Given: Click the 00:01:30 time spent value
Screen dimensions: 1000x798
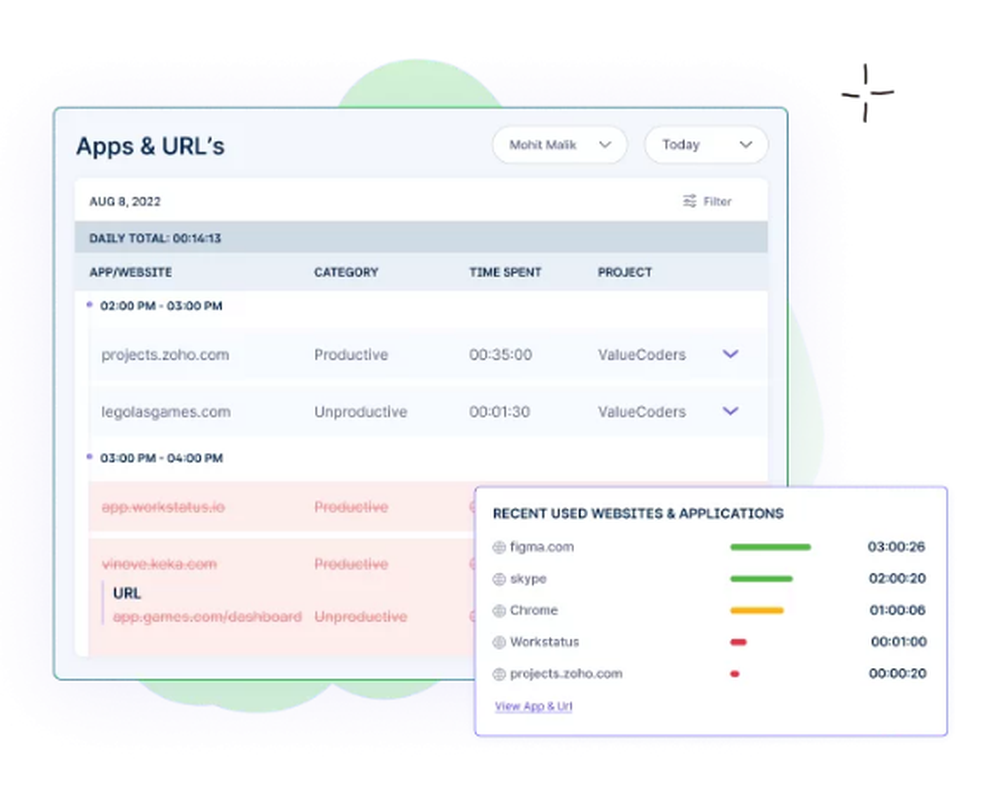Looking at the screenshot, I should point(499,412).
